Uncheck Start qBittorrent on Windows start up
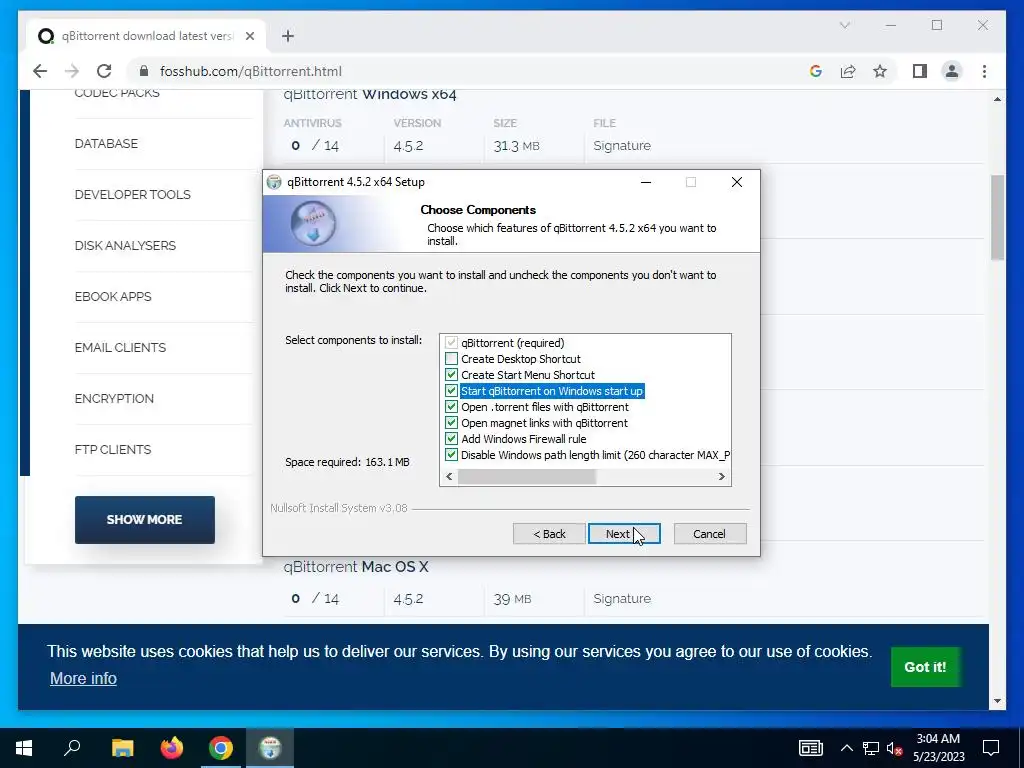 [x=451, y=391]
